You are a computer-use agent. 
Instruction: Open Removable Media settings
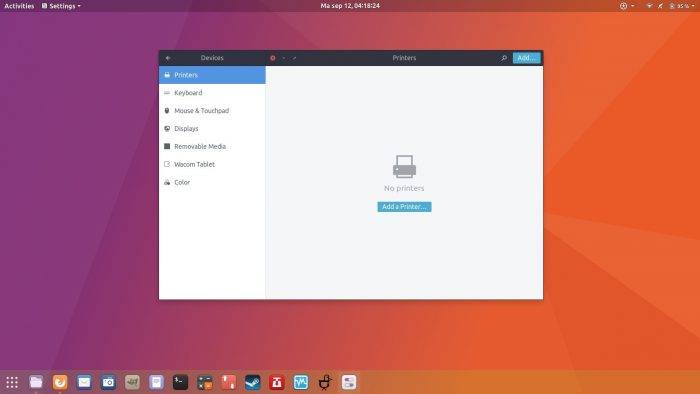point(212,146)
